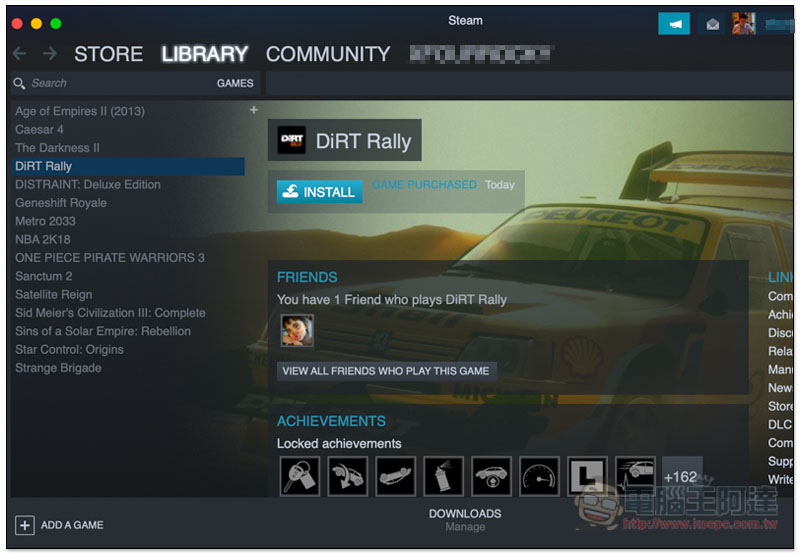Click the DiRT Rally game logo icon
800x555 pixels.
click(x=291, y=140)
